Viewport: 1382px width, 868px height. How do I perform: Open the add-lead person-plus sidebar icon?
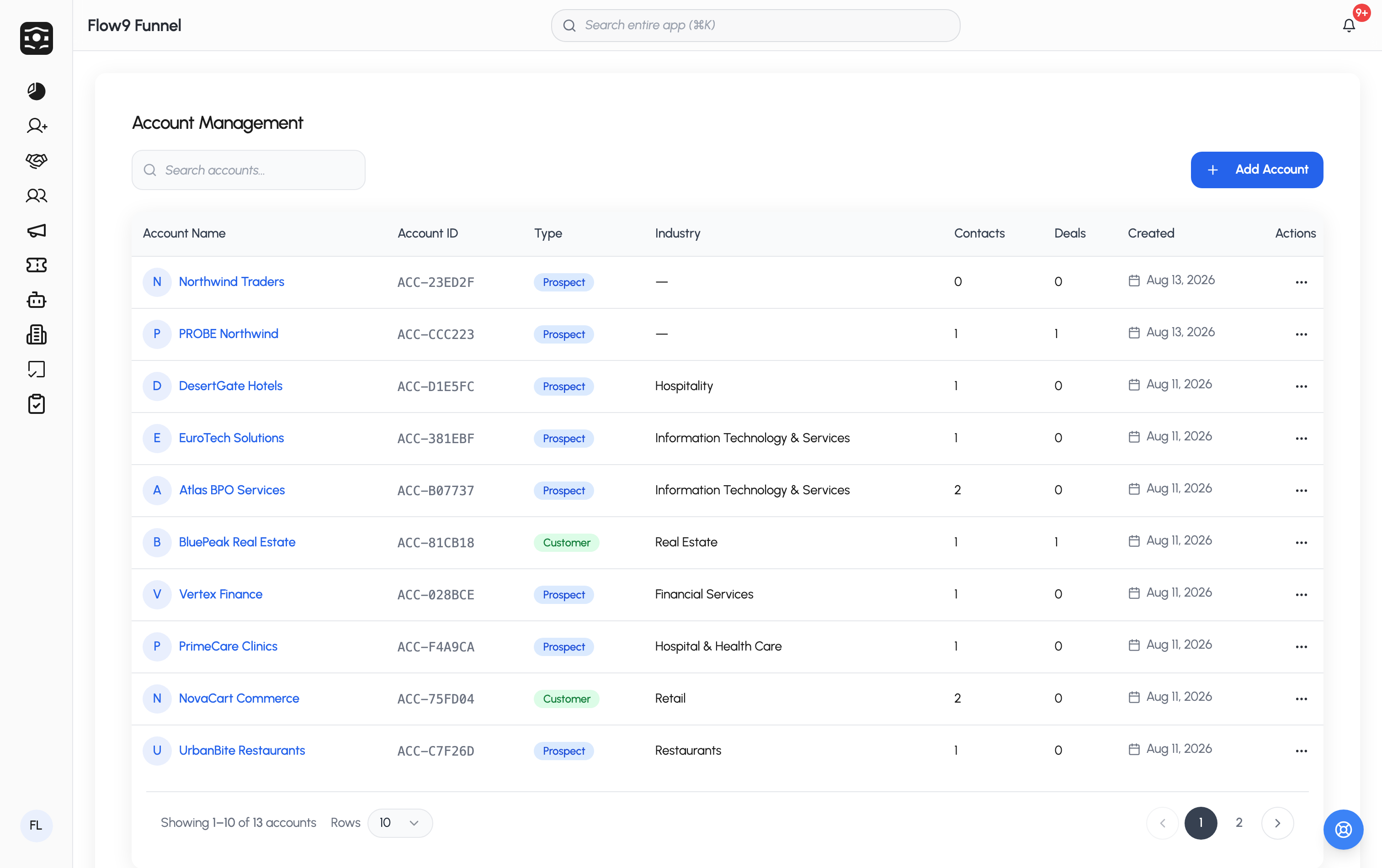(36, 126)
